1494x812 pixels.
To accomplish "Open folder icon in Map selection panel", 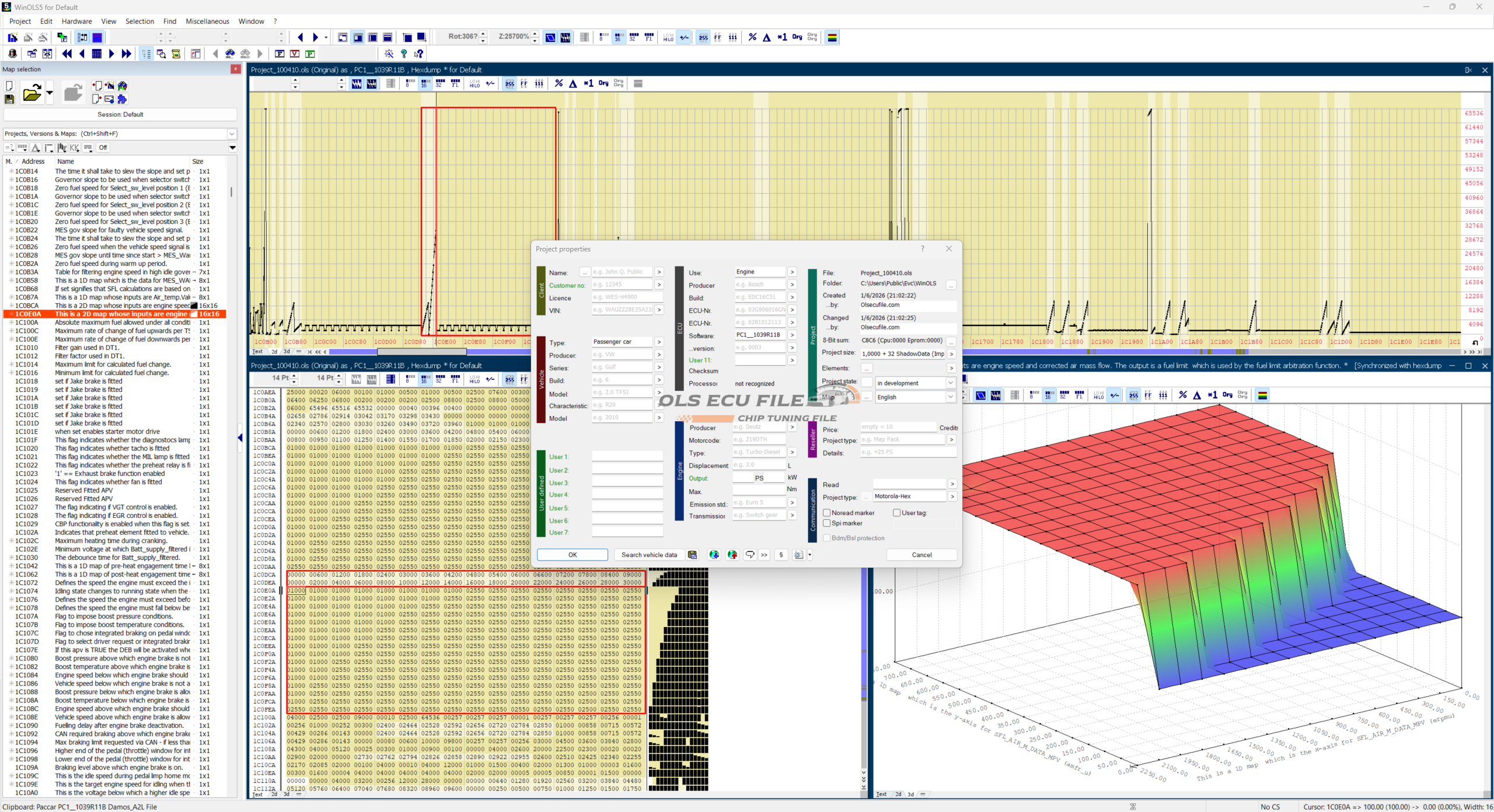I will pos(32,93).
